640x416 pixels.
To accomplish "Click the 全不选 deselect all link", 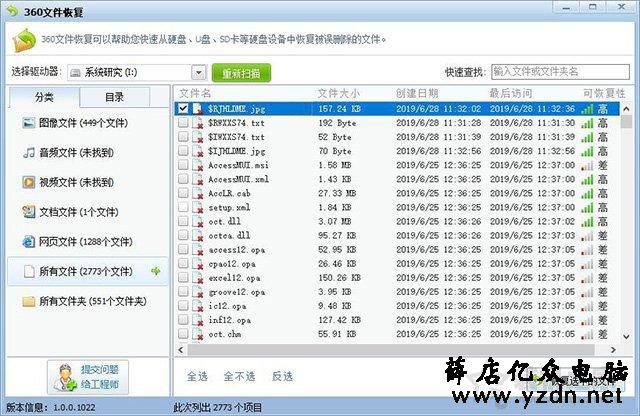I will pos(240,376).
